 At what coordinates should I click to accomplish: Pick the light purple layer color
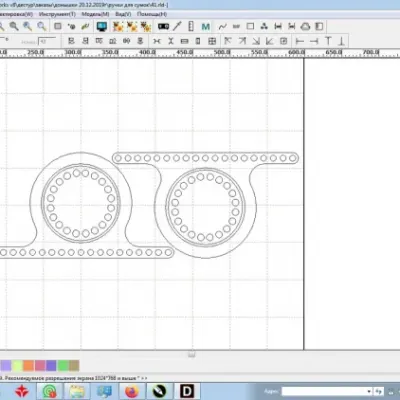(6, 366)
